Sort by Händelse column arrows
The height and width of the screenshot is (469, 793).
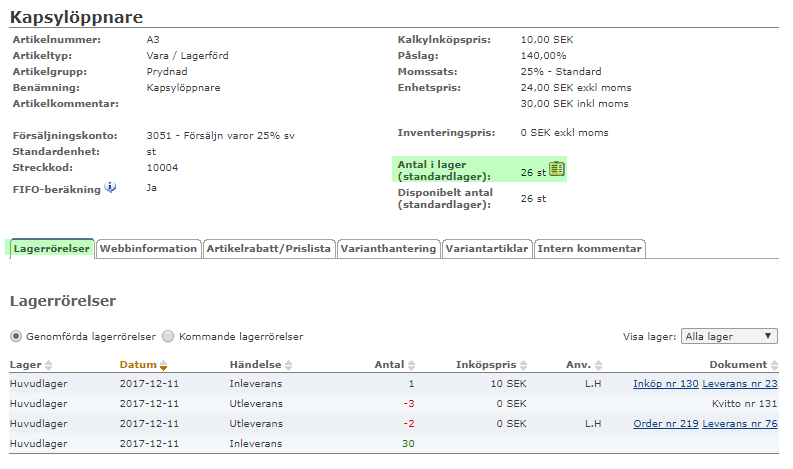click(x=289, y=366)
